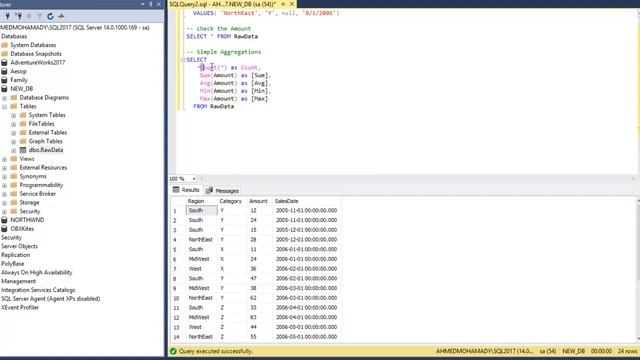Pin the SQLQuery2.sql tab
640x360 pixels.
tap(283, 4)
